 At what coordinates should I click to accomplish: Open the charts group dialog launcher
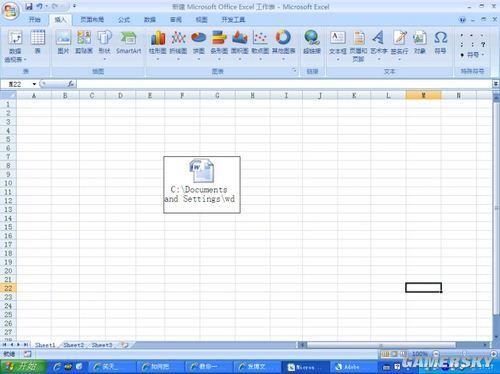[x=294, y=70]
